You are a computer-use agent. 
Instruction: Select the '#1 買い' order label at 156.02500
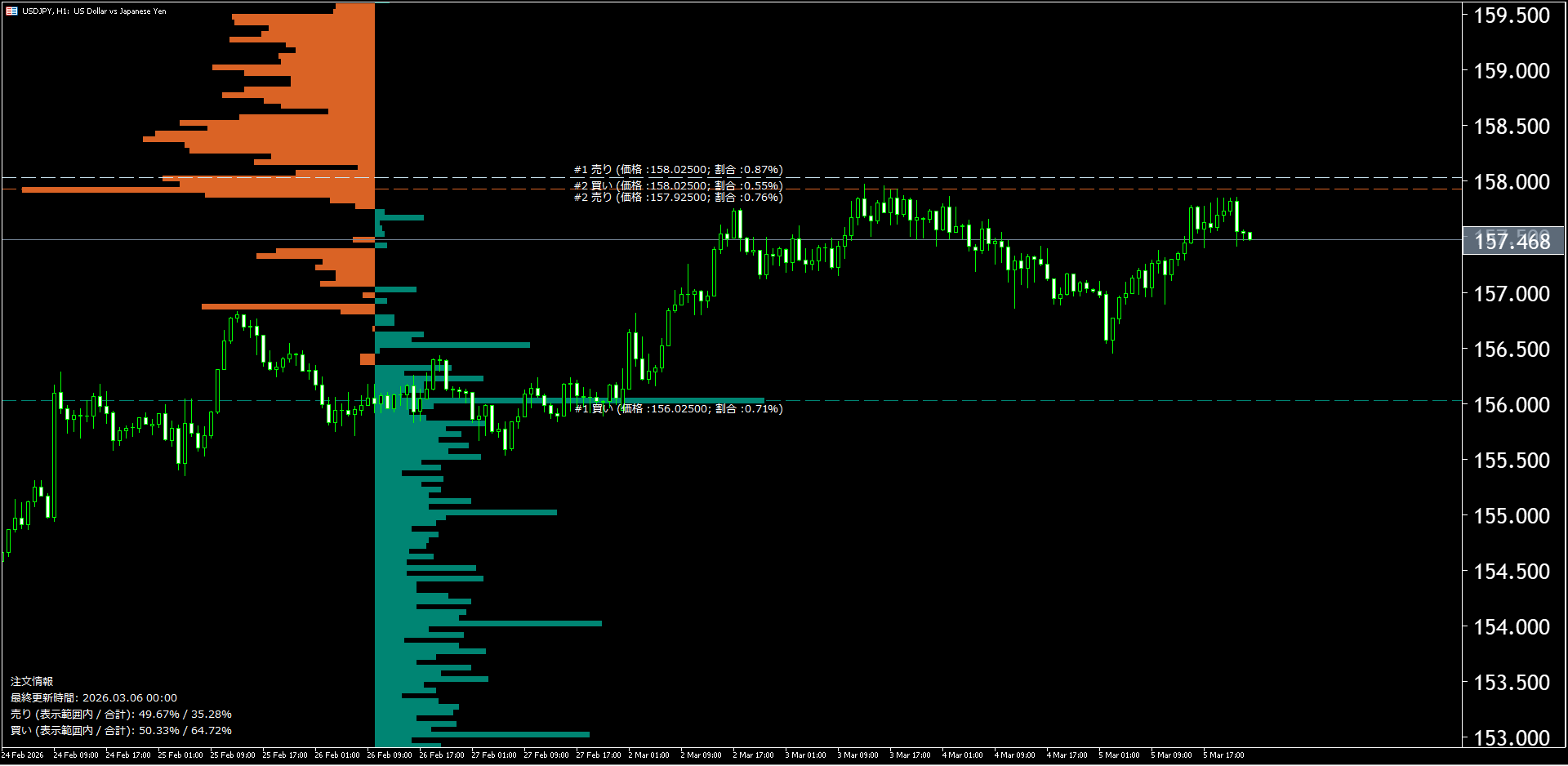pos(678,409)
